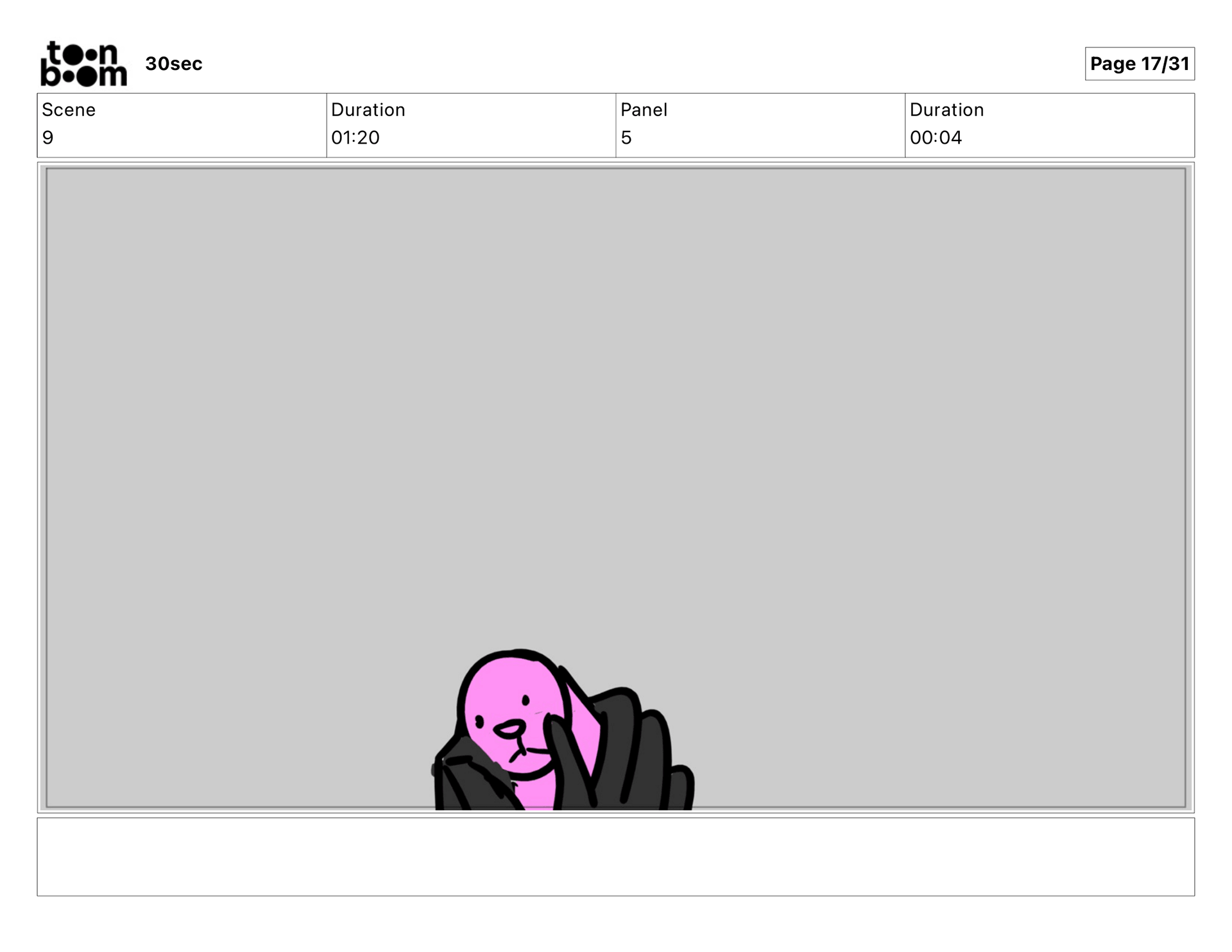Click the Toon Boom logo
The width and height of the screenshot is (1232, 952).
(83, 64)
